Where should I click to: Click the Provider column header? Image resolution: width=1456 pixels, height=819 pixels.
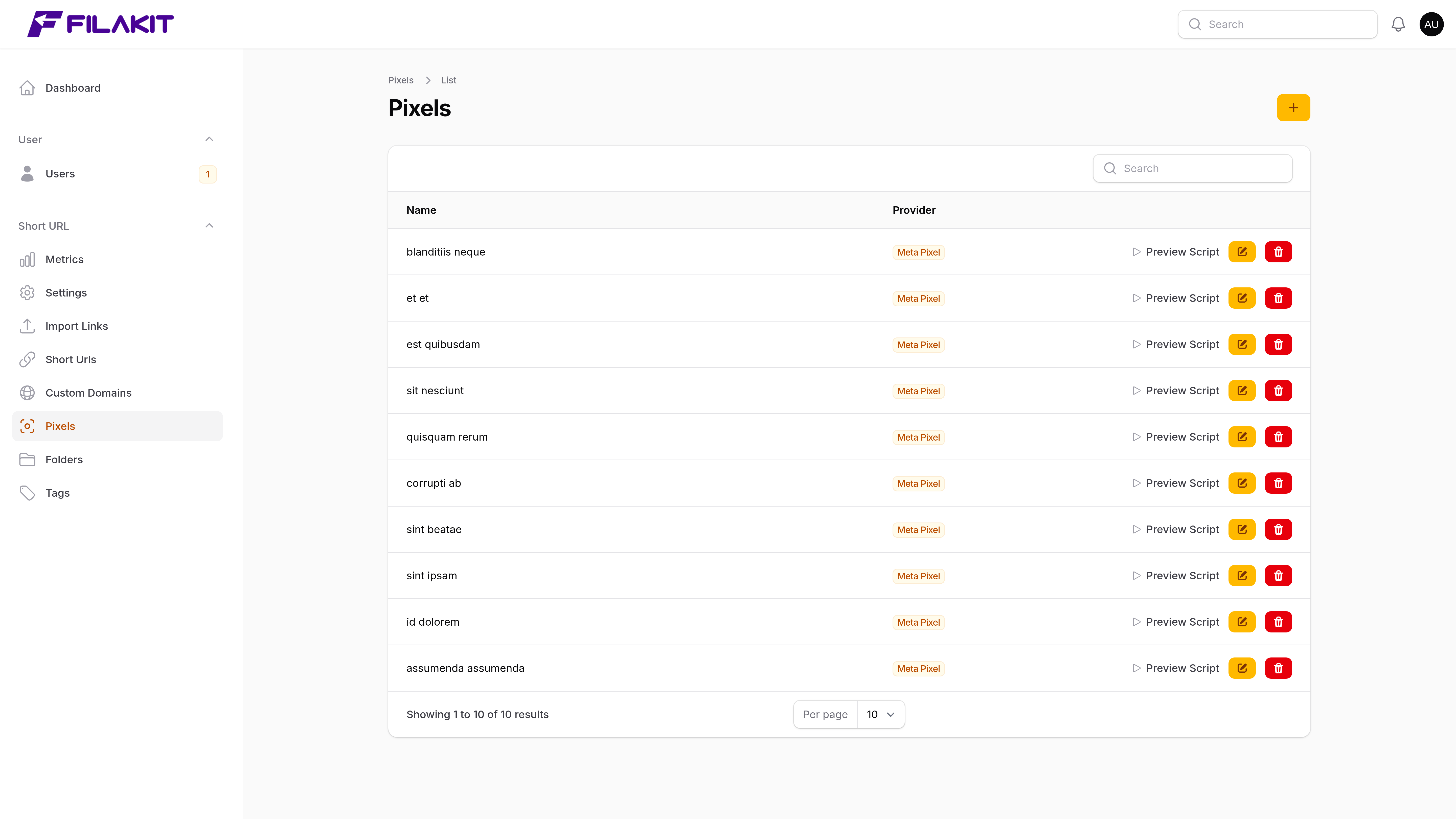point(914,210)
